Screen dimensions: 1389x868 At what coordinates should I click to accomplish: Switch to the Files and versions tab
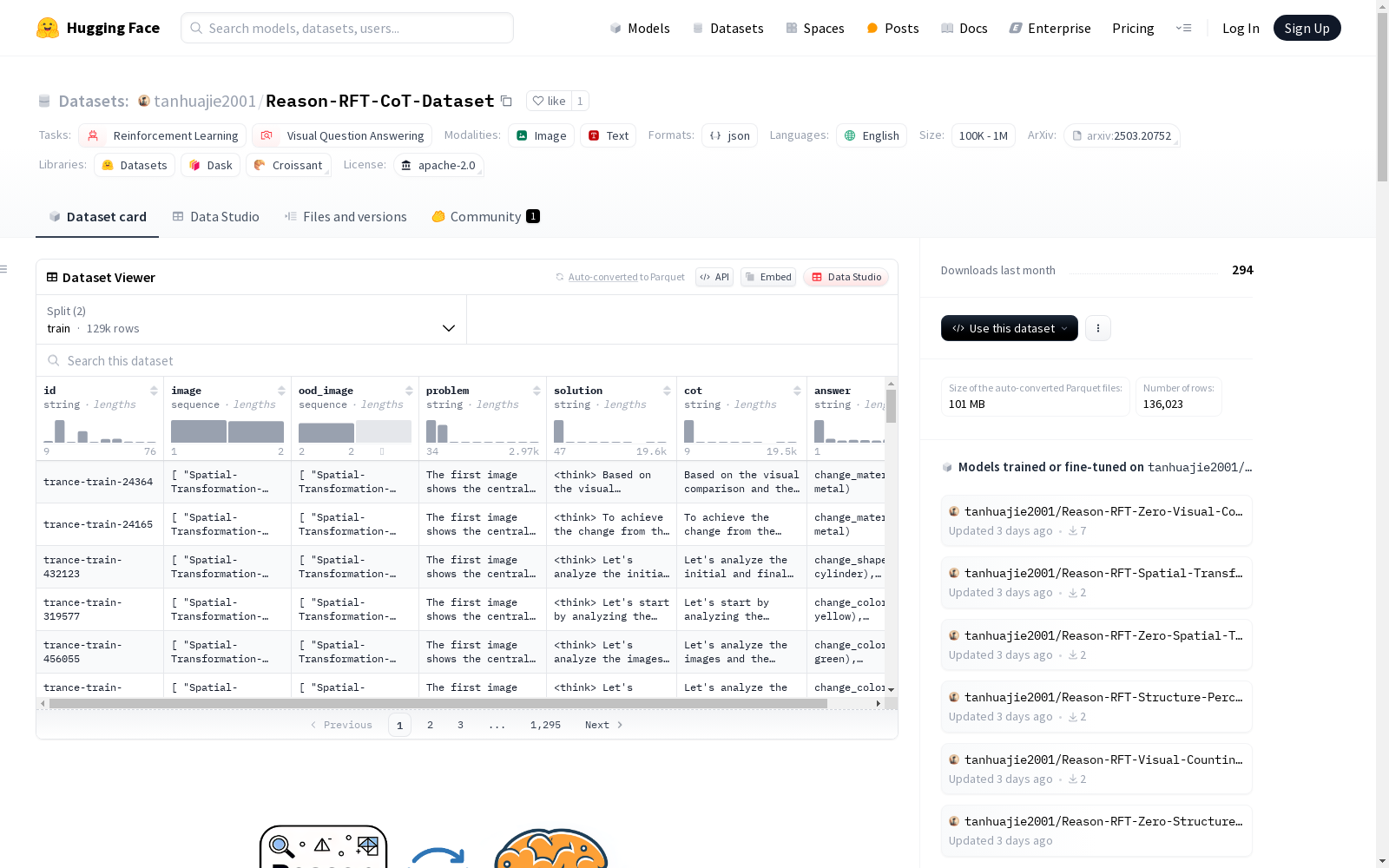click(346, 217)
